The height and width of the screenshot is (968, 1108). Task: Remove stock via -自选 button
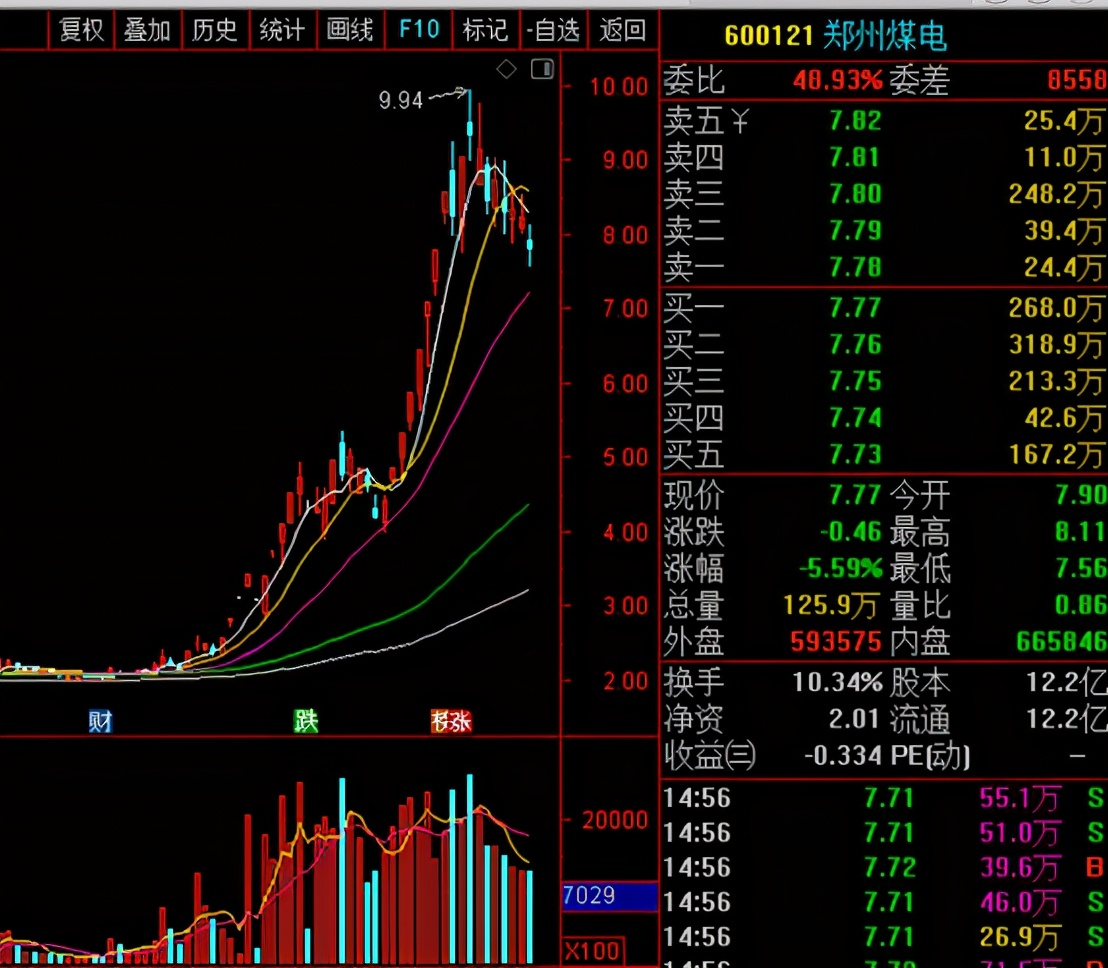553,30
